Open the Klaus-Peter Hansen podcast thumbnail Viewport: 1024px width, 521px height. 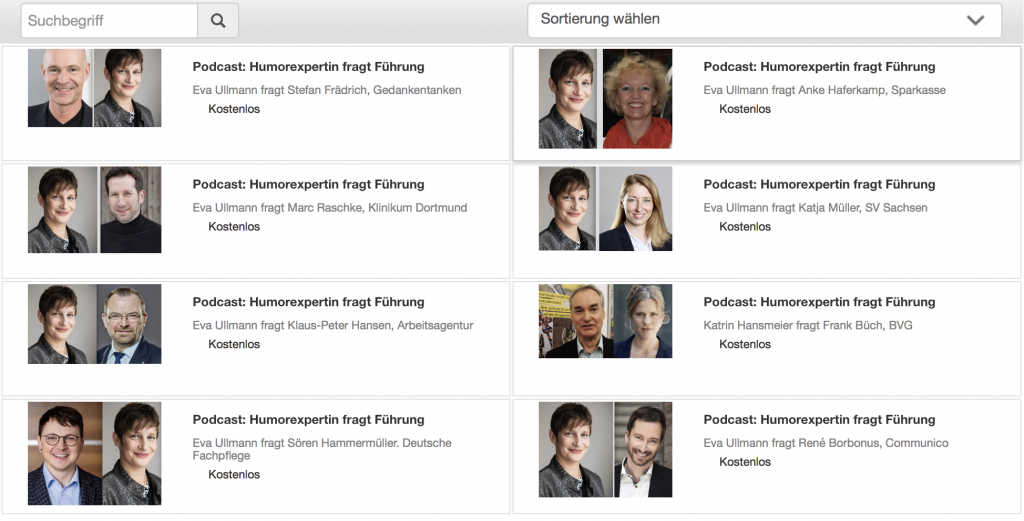pos(94,324)
